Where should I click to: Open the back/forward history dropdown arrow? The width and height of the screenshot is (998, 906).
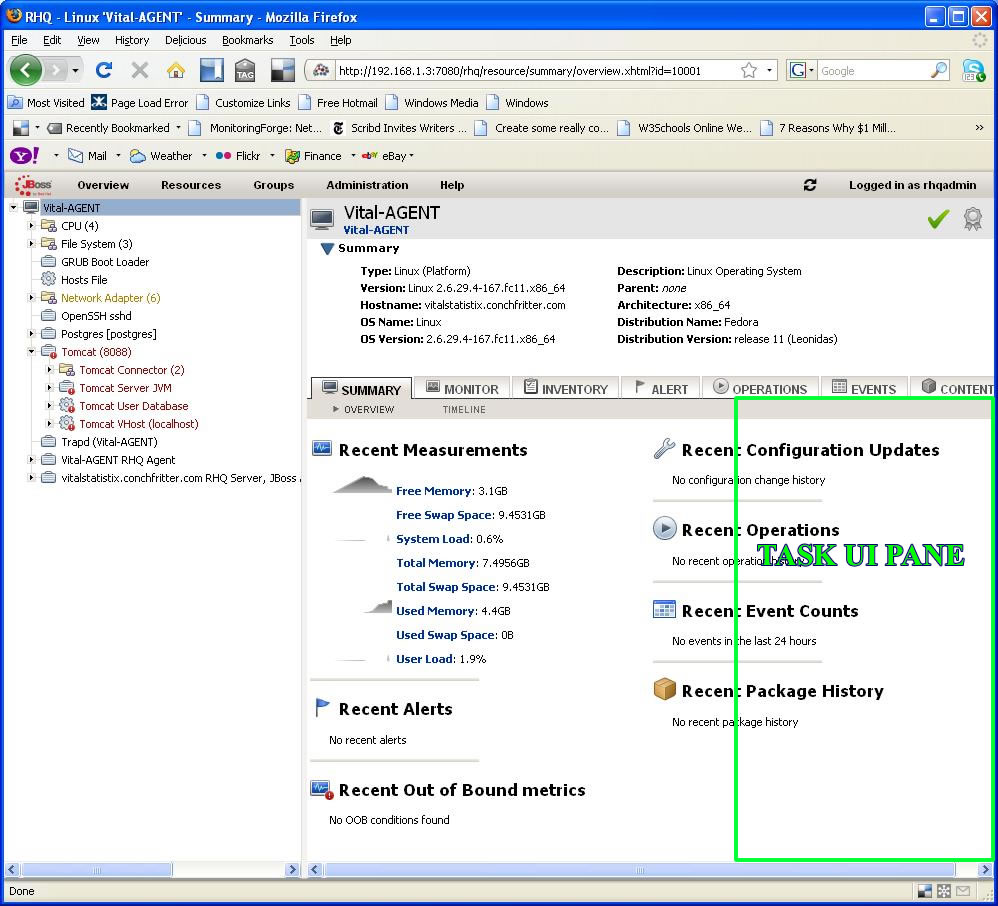(75, 70)
